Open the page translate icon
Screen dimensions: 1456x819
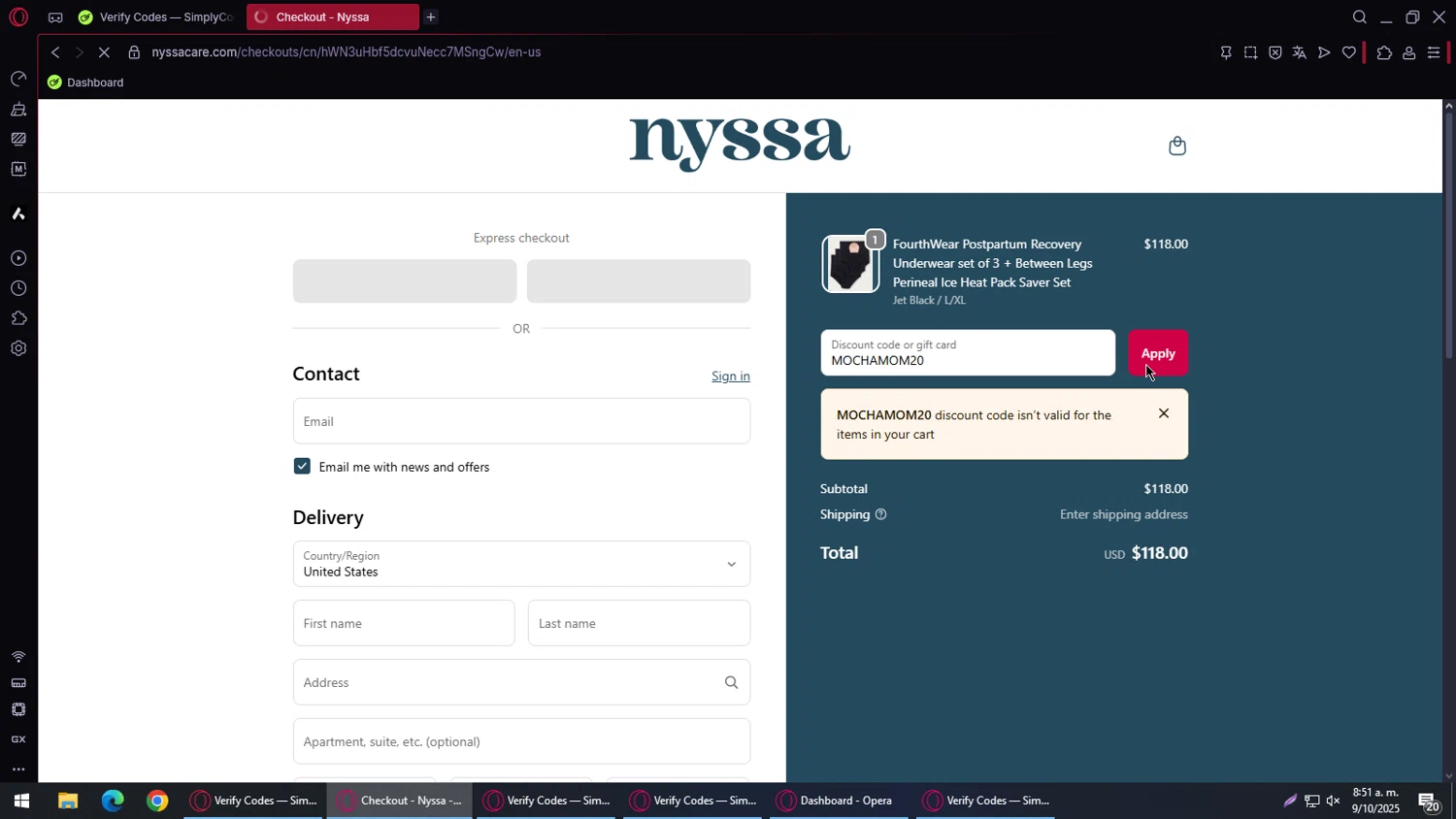[1300, 52]
